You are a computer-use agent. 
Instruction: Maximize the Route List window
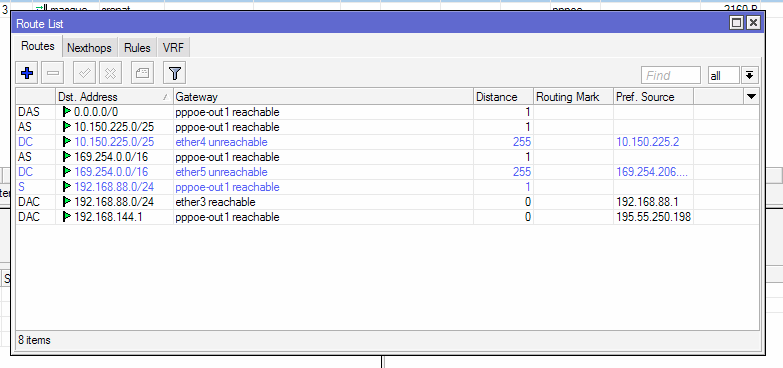point(736,23)
